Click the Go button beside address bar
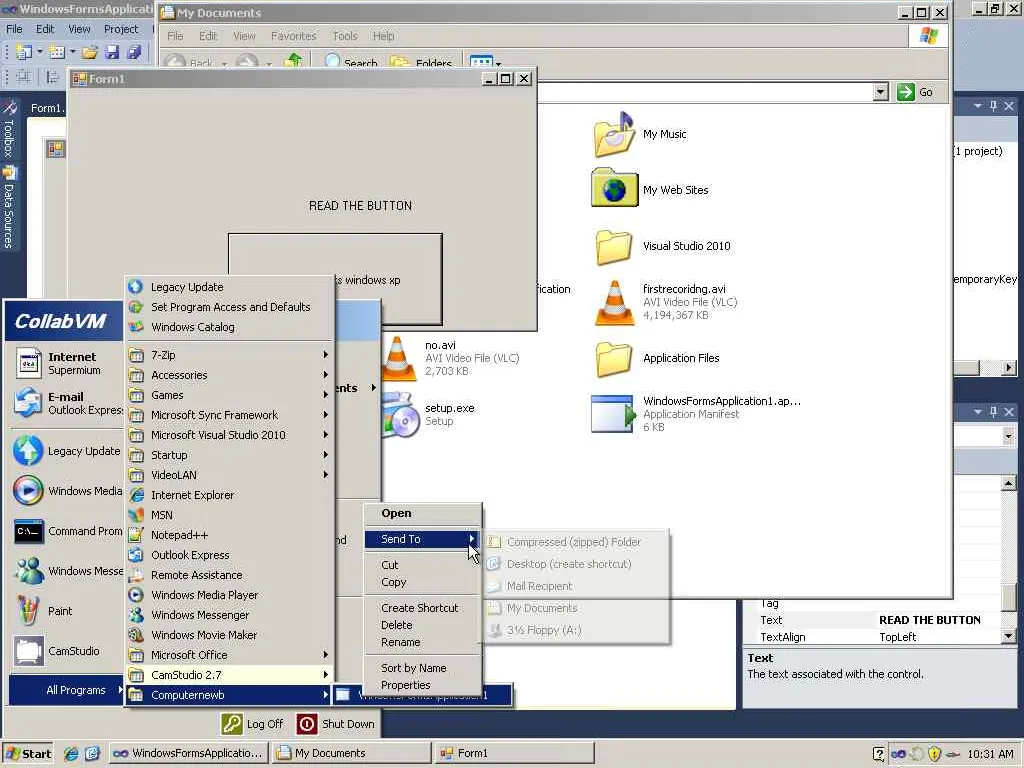 click(x=915, y=92)
